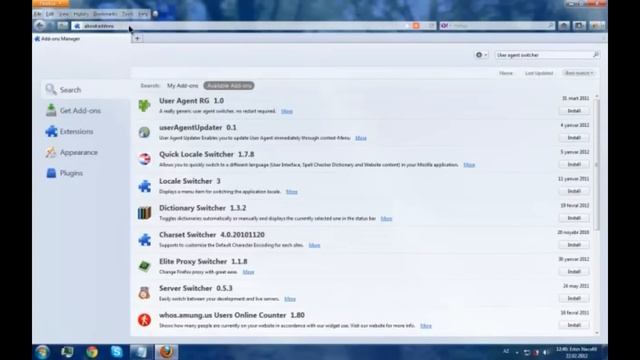Select Available Add-ons filter

tap(229, 86)
